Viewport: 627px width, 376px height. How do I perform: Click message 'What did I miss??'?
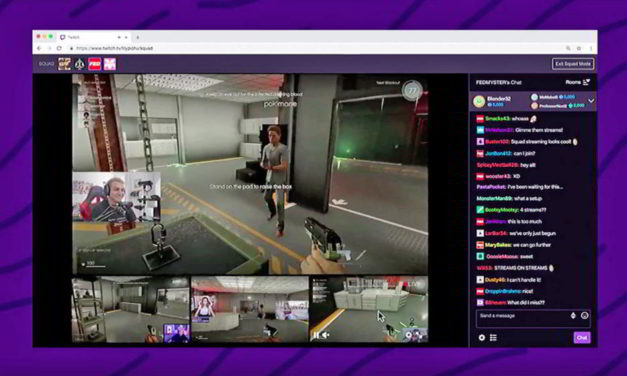click(x=526, y=303)
